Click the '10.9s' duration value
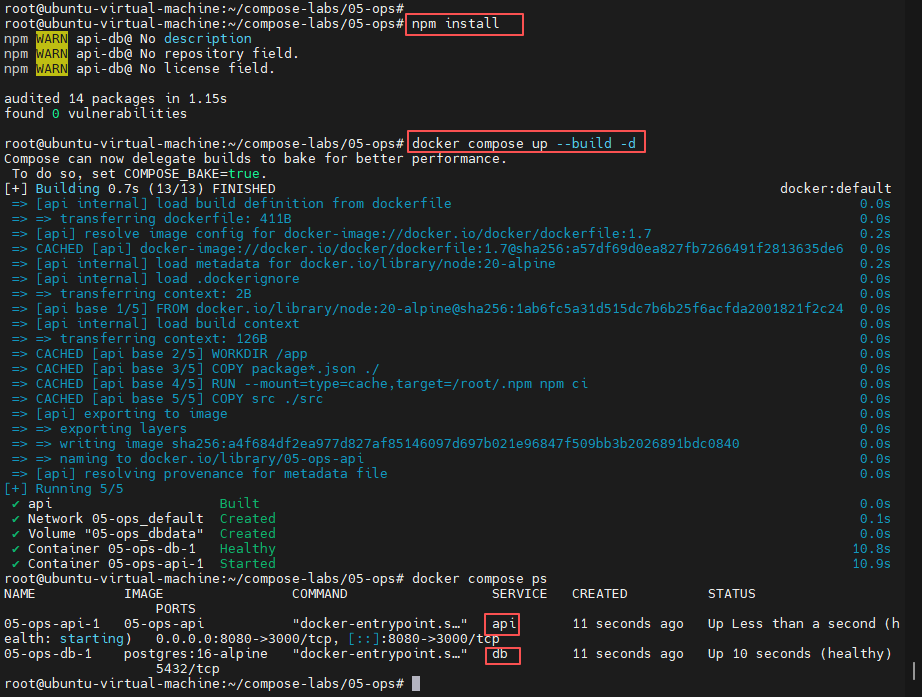922x697 pixels. 871,563
